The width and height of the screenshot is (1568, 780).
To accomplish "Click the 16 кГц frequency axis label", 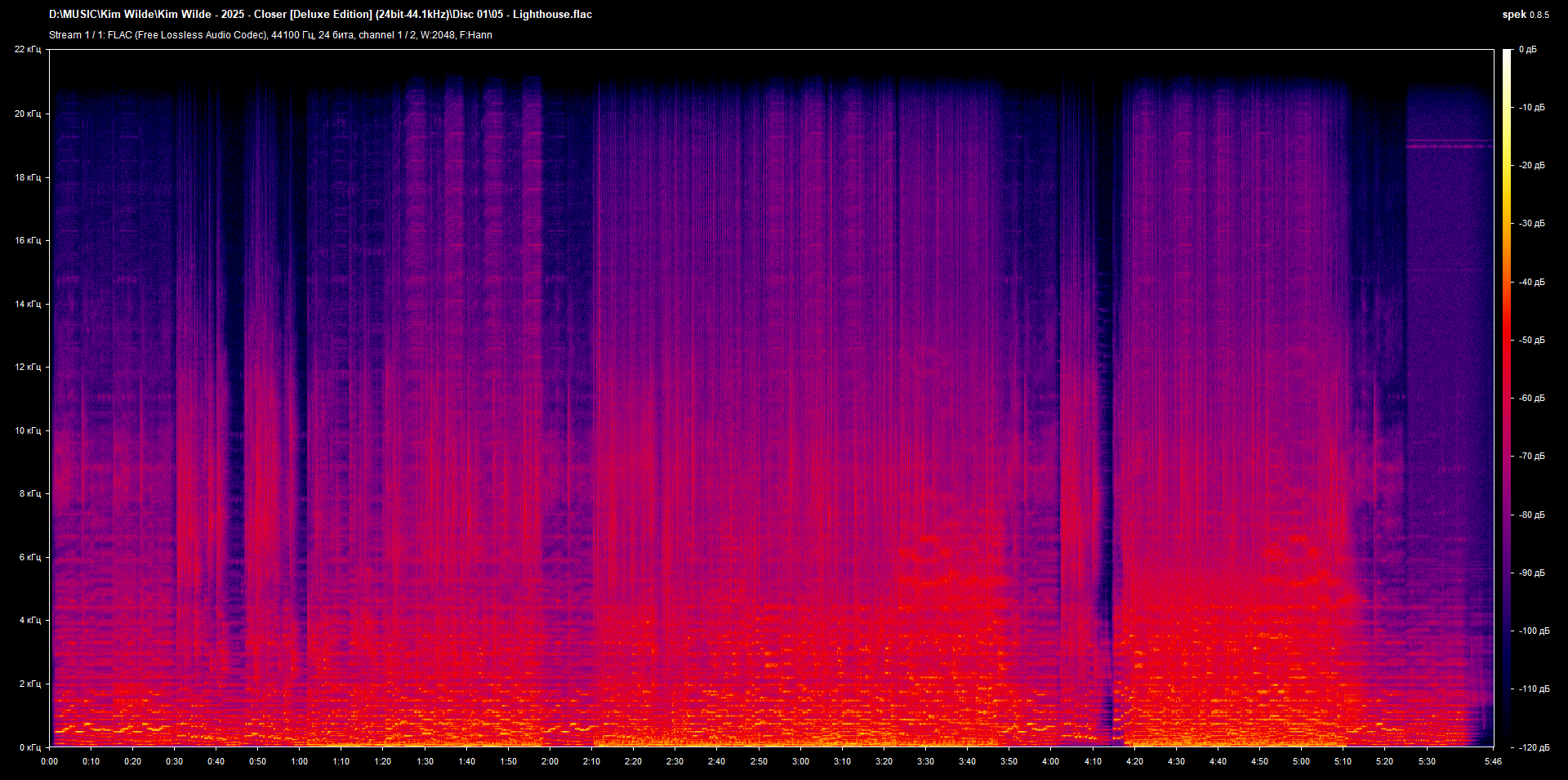I will (27, 240).
